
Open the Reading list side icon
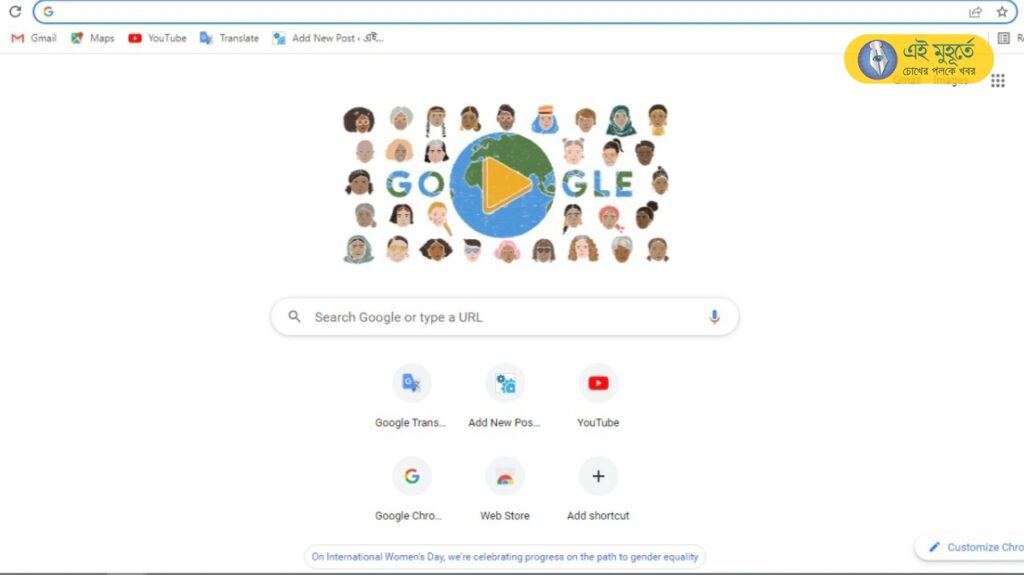pyautogui.click(x=1004, y=39)
